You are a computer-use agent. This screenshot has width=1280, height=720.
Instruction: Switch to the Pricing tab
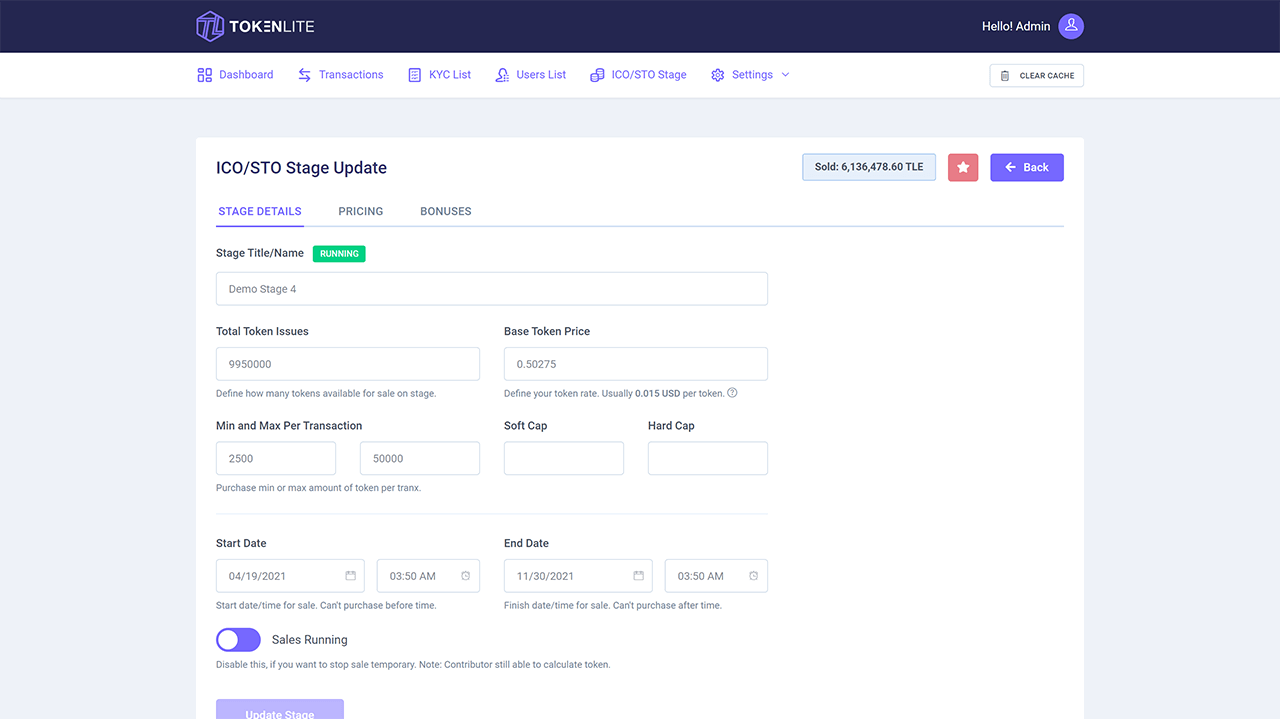(x=360, y=211)
